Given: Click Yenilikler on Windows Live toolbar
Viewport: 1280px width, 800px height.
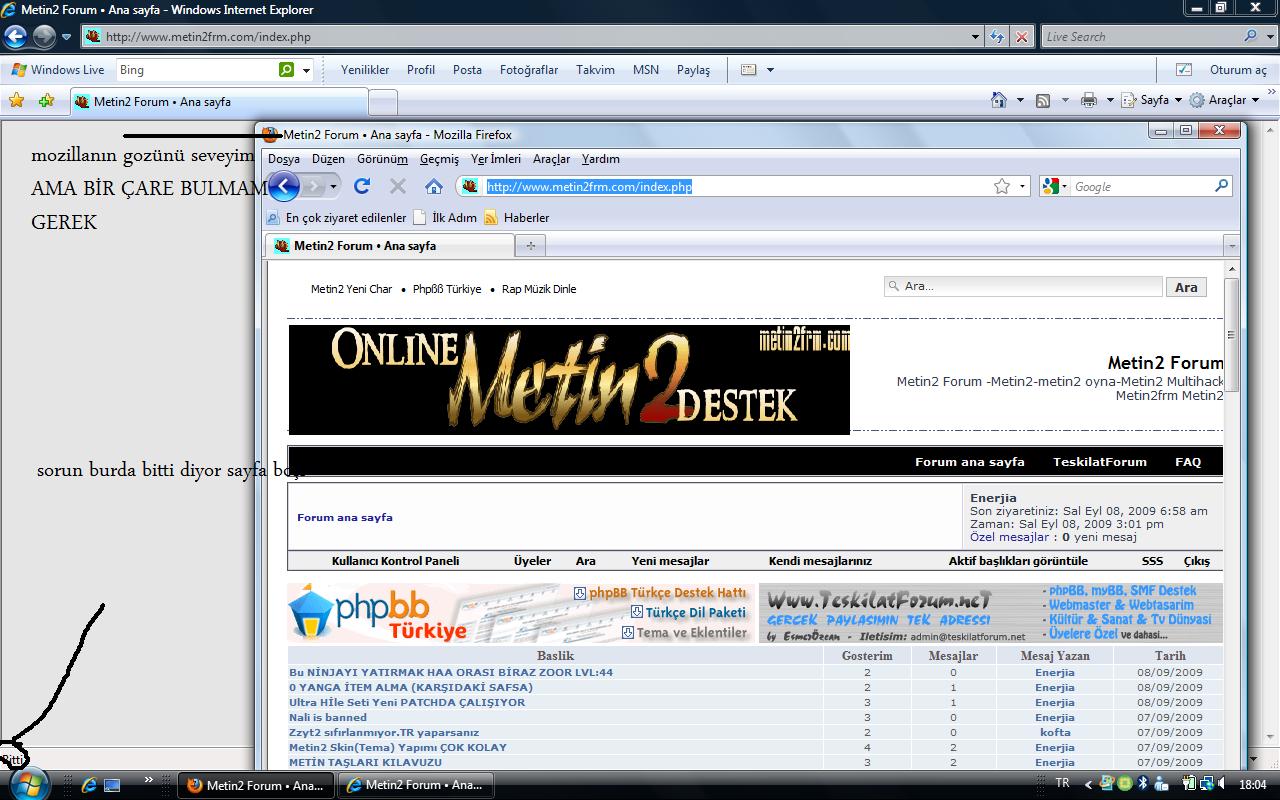Looking at the screenshot, I should [x=365, y=70].
